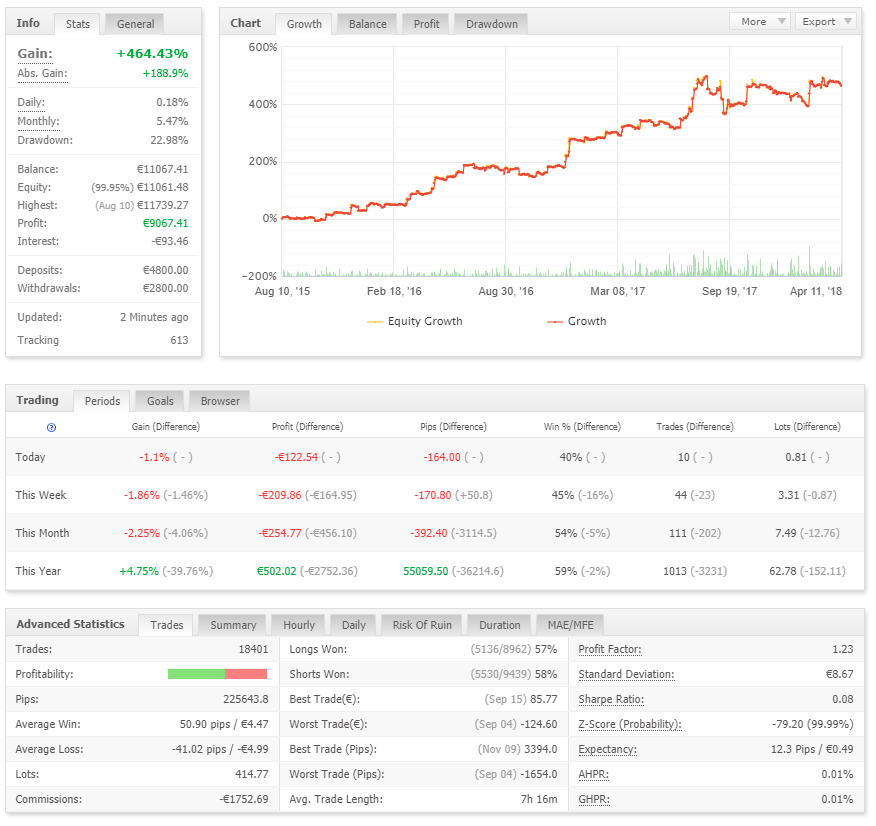This screenshot has width=876, height=826.
Task: Click the Profitability green-red bar
Action: (217, 674)
